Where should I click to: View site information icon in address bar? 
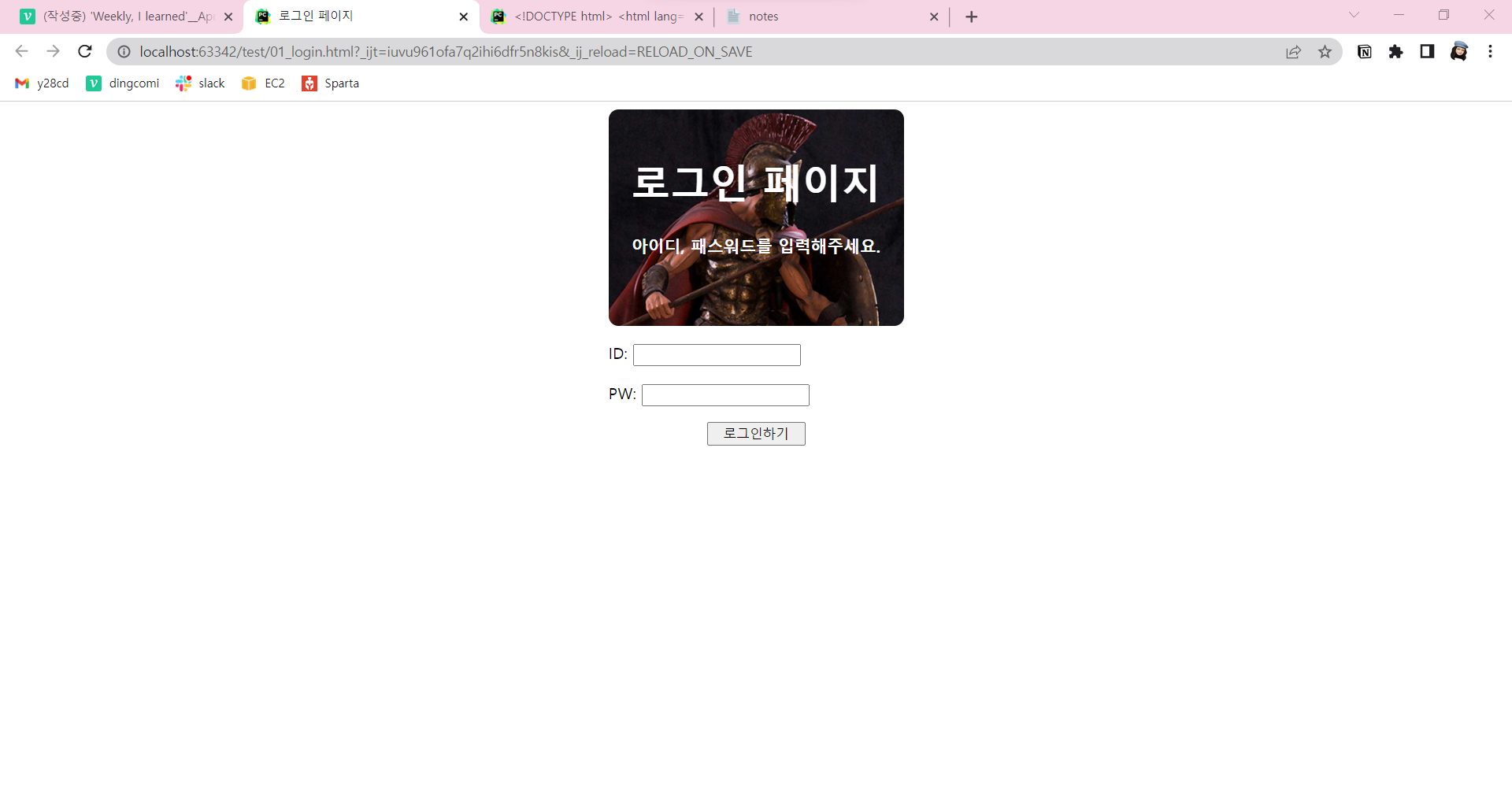coord(124,52)
